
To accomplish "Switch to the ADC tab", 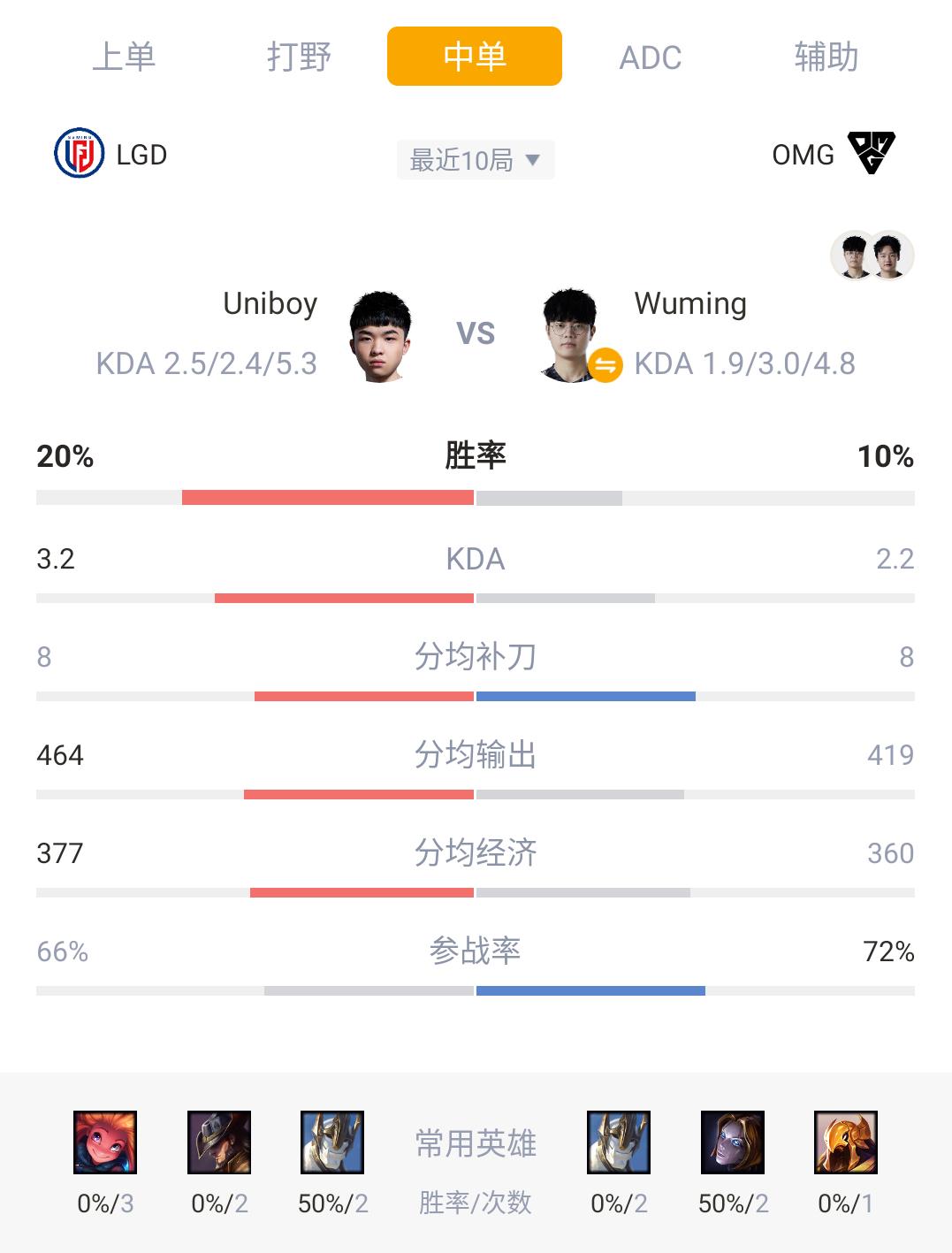I will pos(651,57).
